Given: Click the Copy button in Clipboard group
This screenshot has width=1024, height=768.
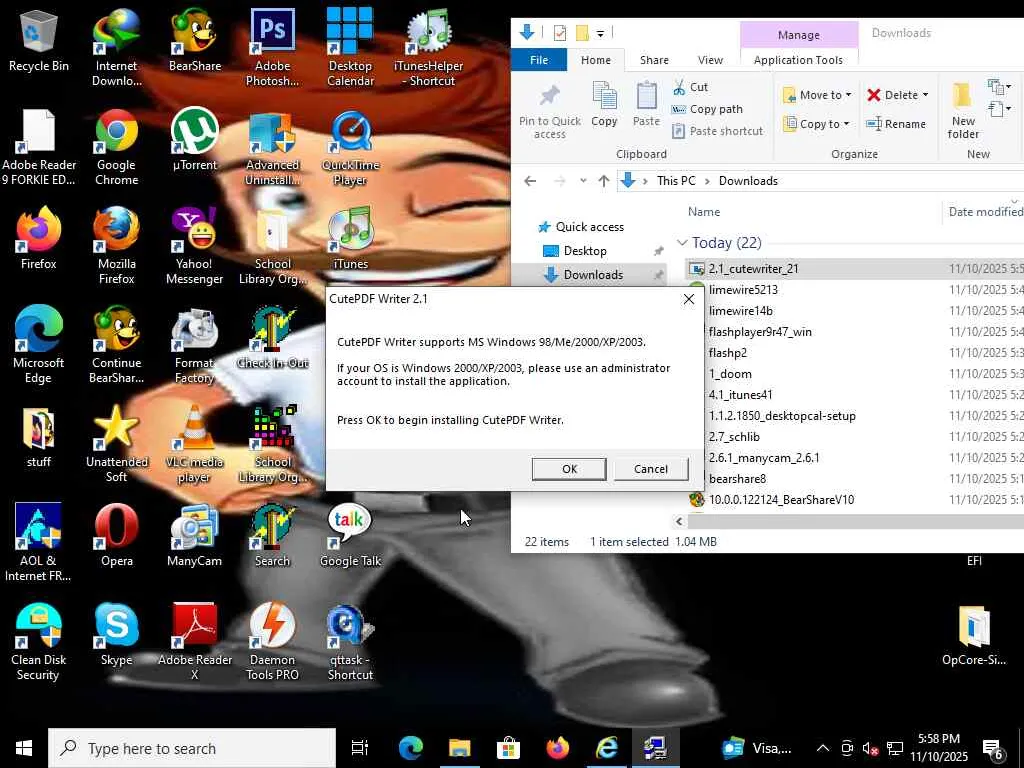Looking at the screenshot, I should (604, 104).
